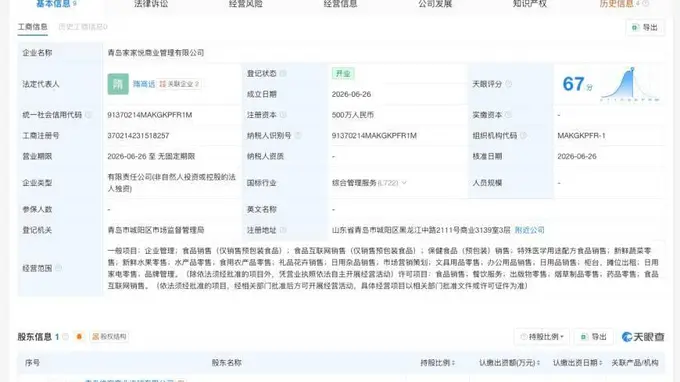The image size is (680, 382).
Task: Export shareholder info with the lower 导出 button
Action: point(594,337)
